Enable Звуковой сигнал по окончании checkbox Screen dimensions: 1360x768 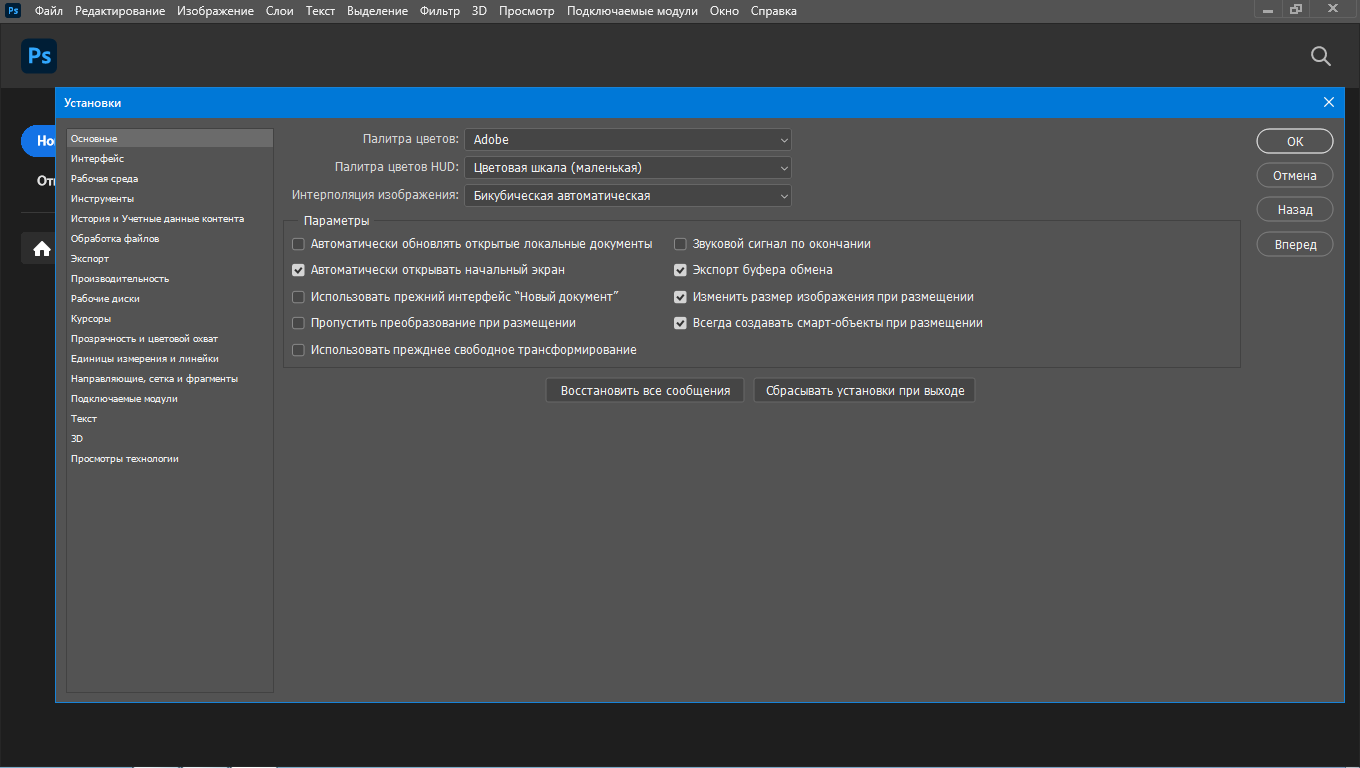click(x=680, y=244)
